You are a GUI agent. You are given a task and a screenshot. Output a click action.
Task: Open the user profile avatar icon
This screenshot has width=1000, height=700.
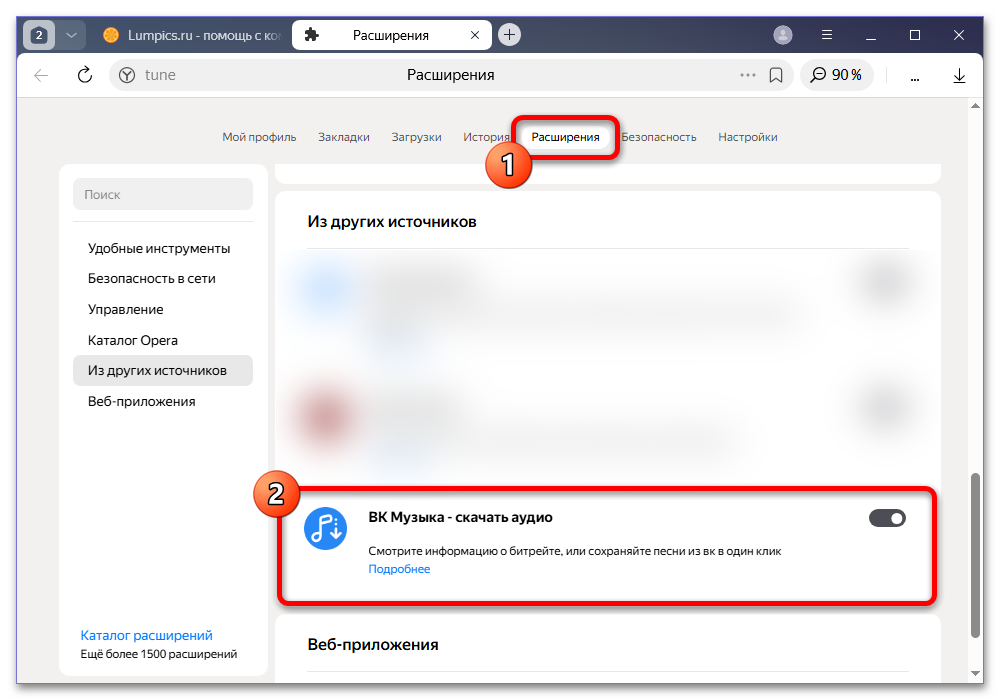click(783, 35)
